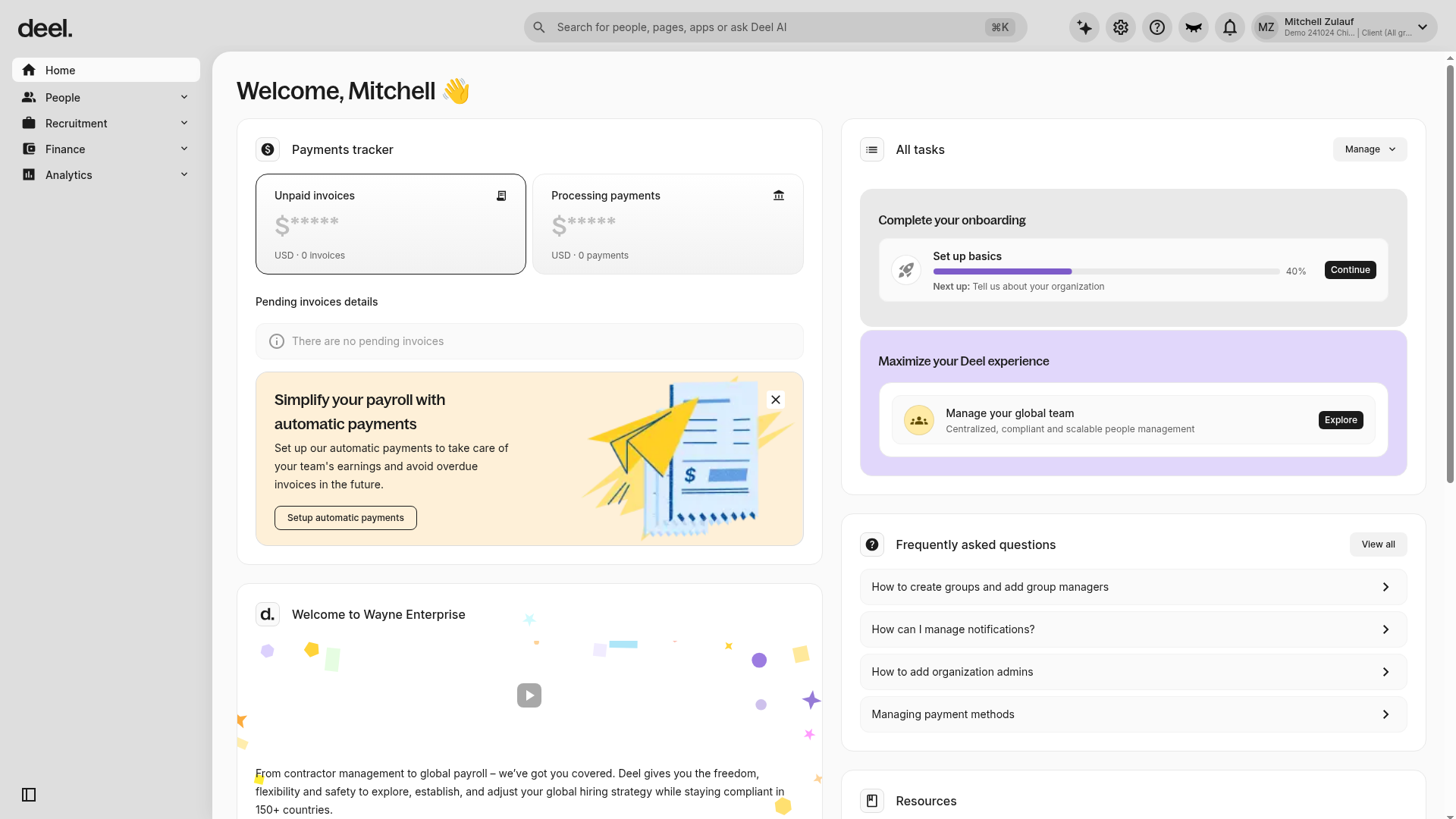Click Setup automatic payments button
1456x819 pixels.
[346, 518]
